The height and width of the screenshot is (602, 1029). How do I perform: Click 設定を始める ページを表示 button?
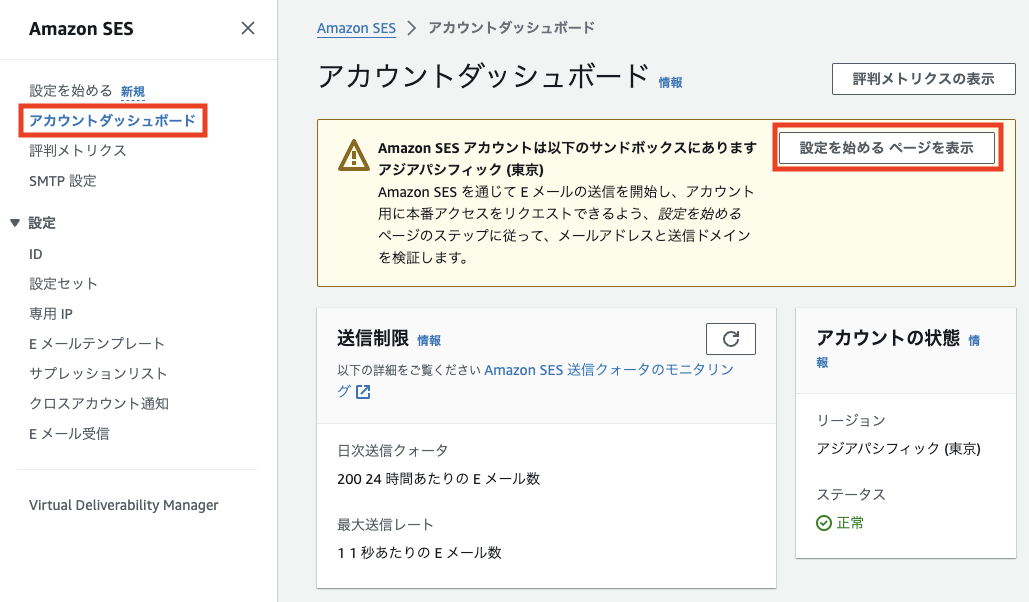coord(887,148)
